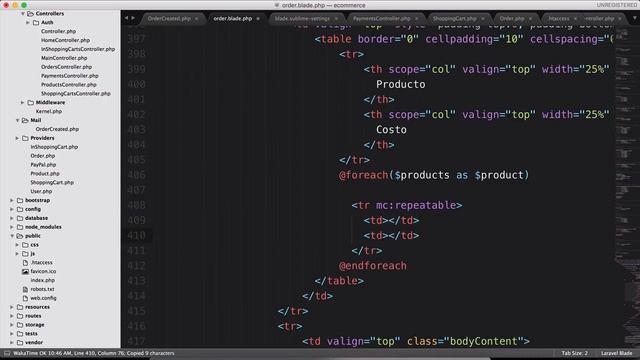Open index.php in the public folder
This screenshot has height=360, width=640.
point(42,280)
